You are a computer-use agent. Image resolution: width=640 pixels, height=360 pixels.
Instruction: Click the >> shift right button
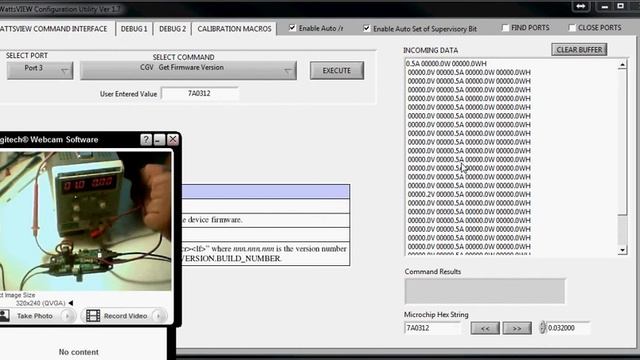coord(517,328)
